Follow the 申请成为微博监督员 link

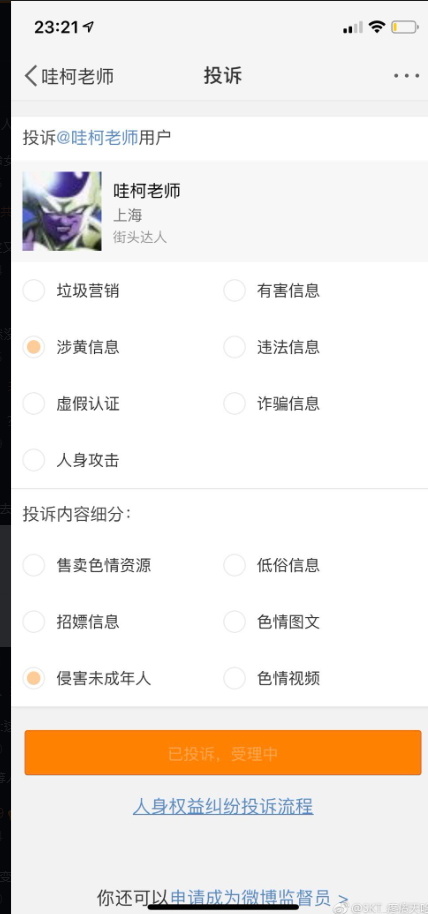tap(251, 898)
